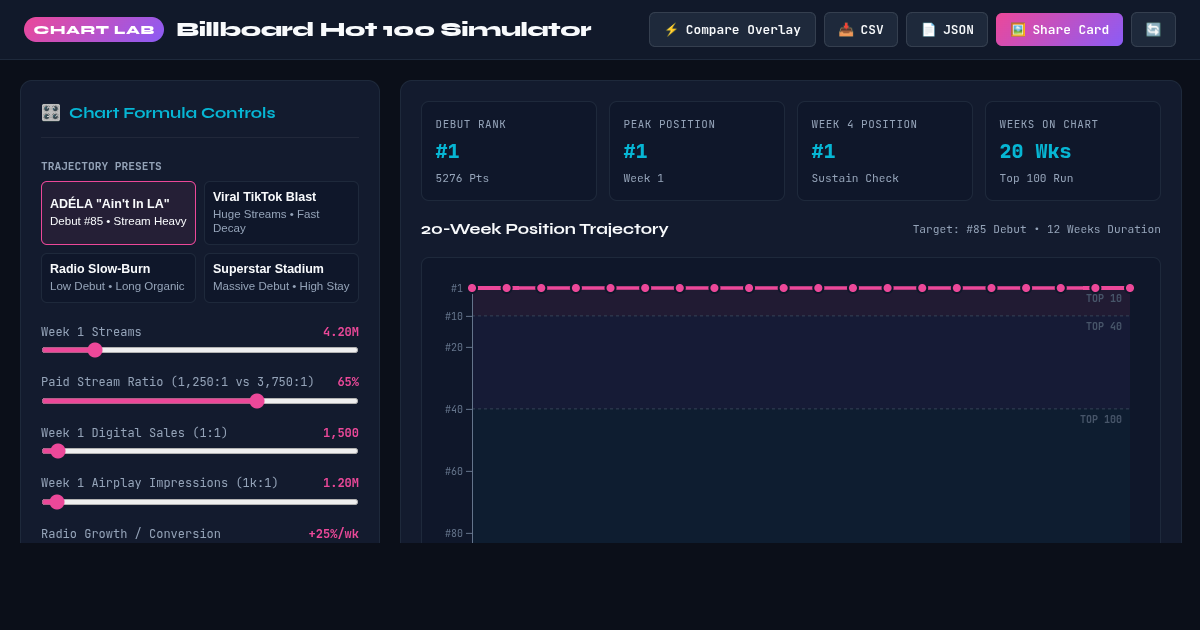Click the Peak Position stat card
The image size is (1200, 630).
697,151
